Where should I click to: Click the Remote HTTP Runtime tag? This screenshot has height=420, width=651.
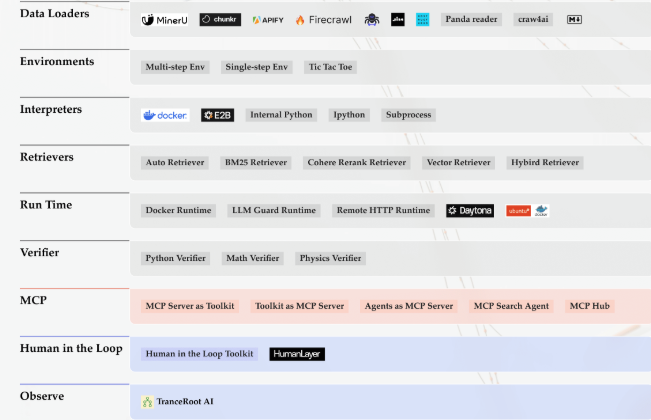(x=383, y=210)
